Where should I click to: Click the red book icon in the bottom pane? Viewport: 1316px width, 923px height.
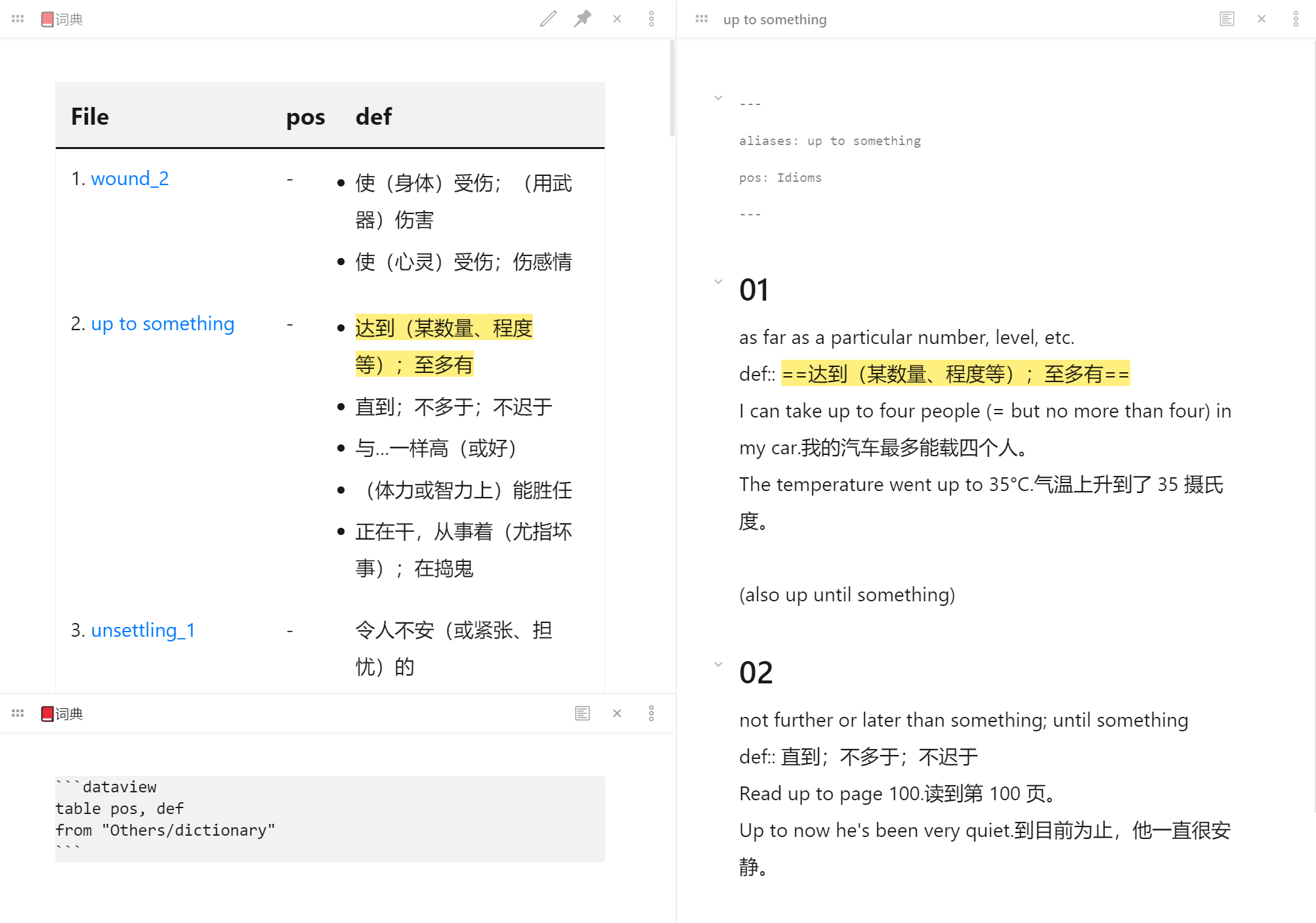click(x=46, y=713)
